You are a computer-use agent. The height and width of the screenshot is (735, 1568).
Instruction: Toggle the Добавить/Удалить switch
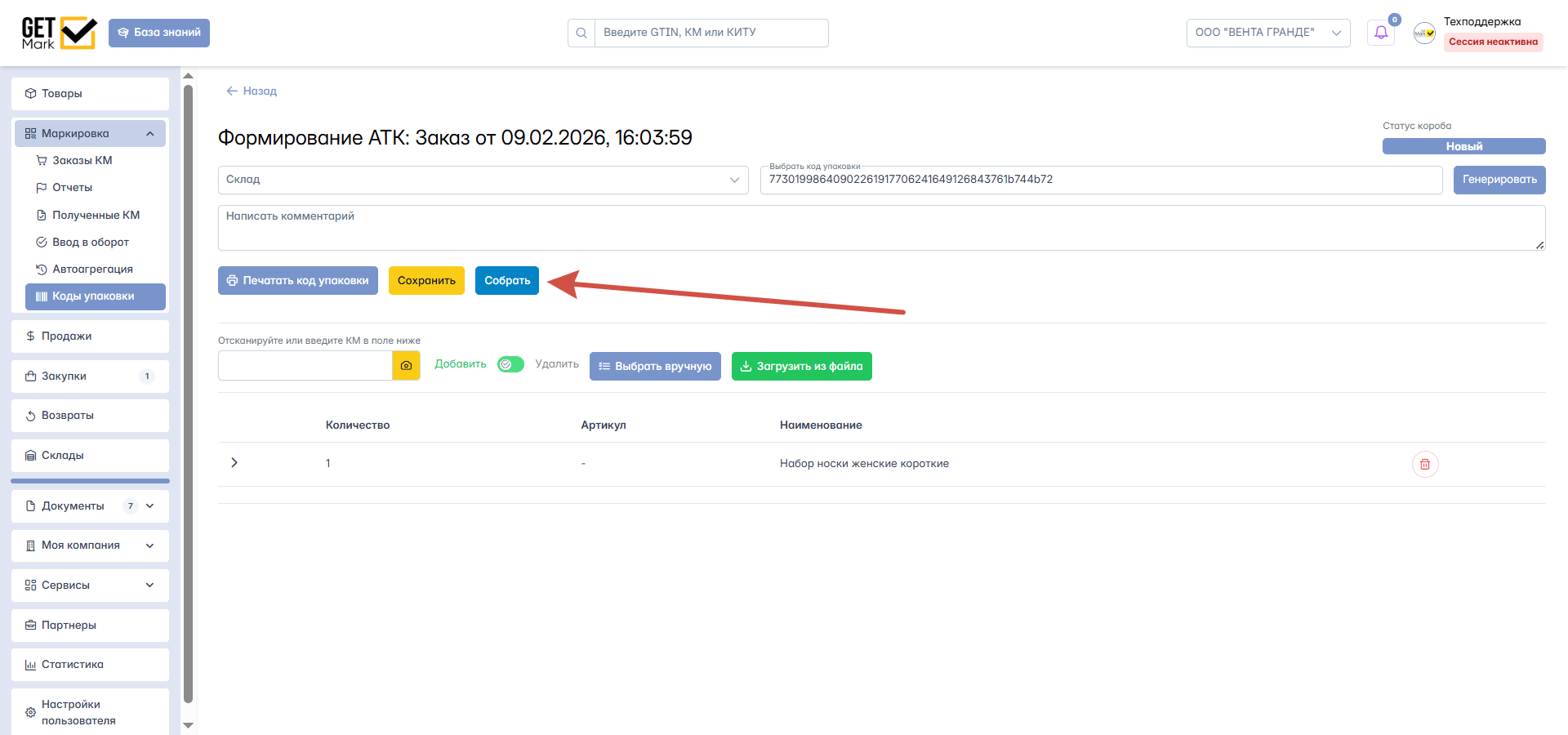click(510, 364)
